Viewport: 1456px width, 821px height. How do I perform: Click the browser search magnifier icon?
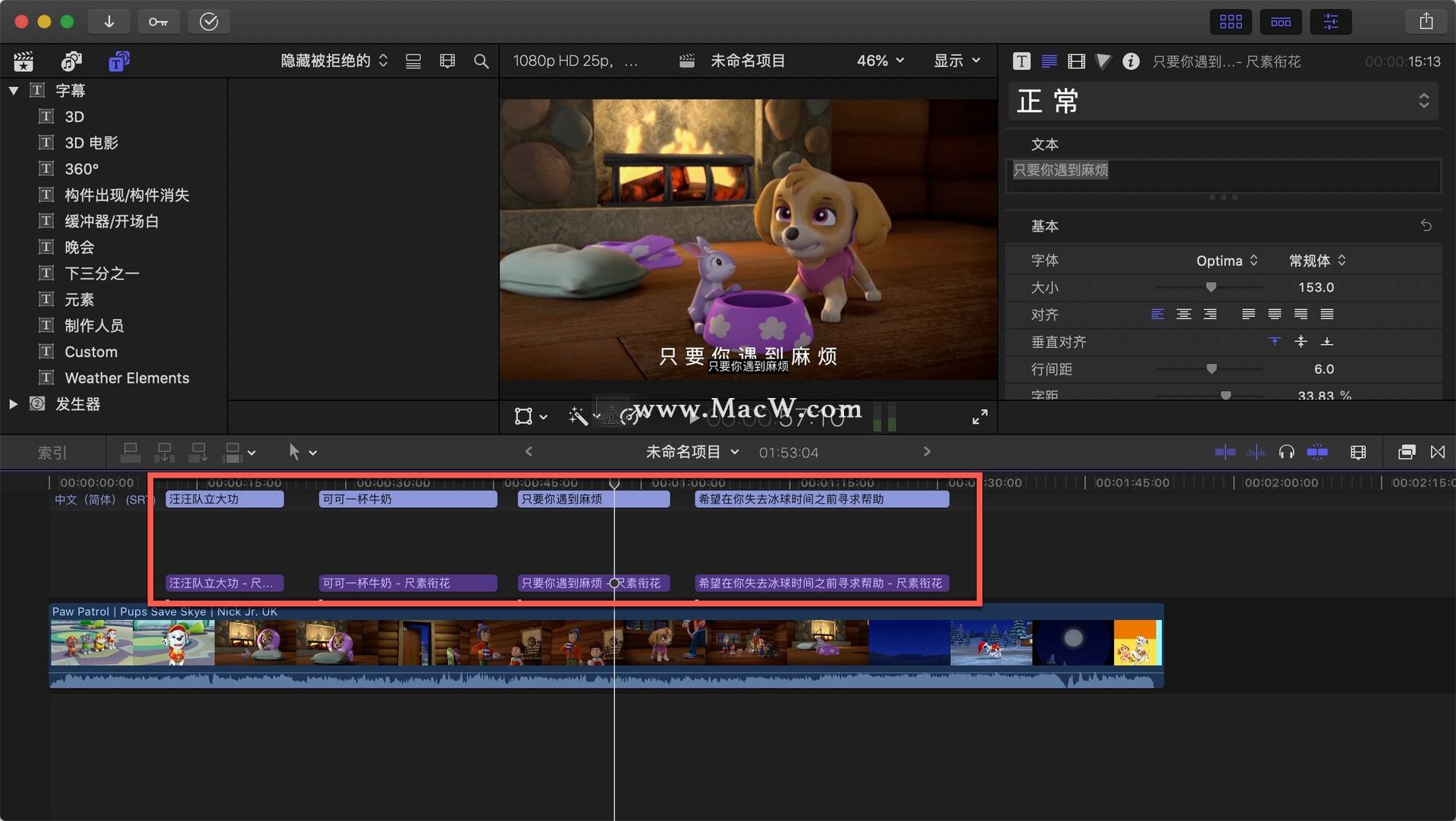pyautogui.click(x=481, y=61)
